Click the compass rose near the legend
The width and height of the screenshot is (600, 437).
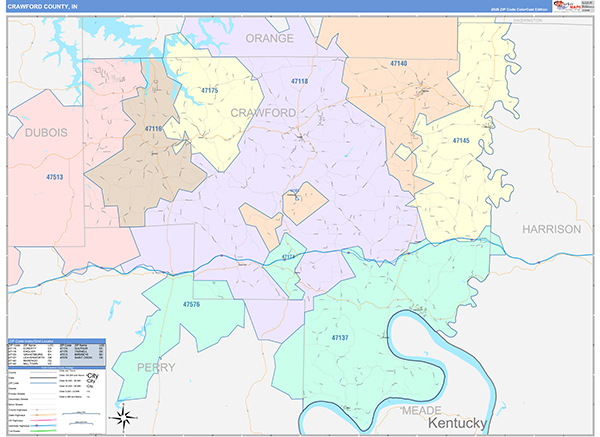click(123, 418)
